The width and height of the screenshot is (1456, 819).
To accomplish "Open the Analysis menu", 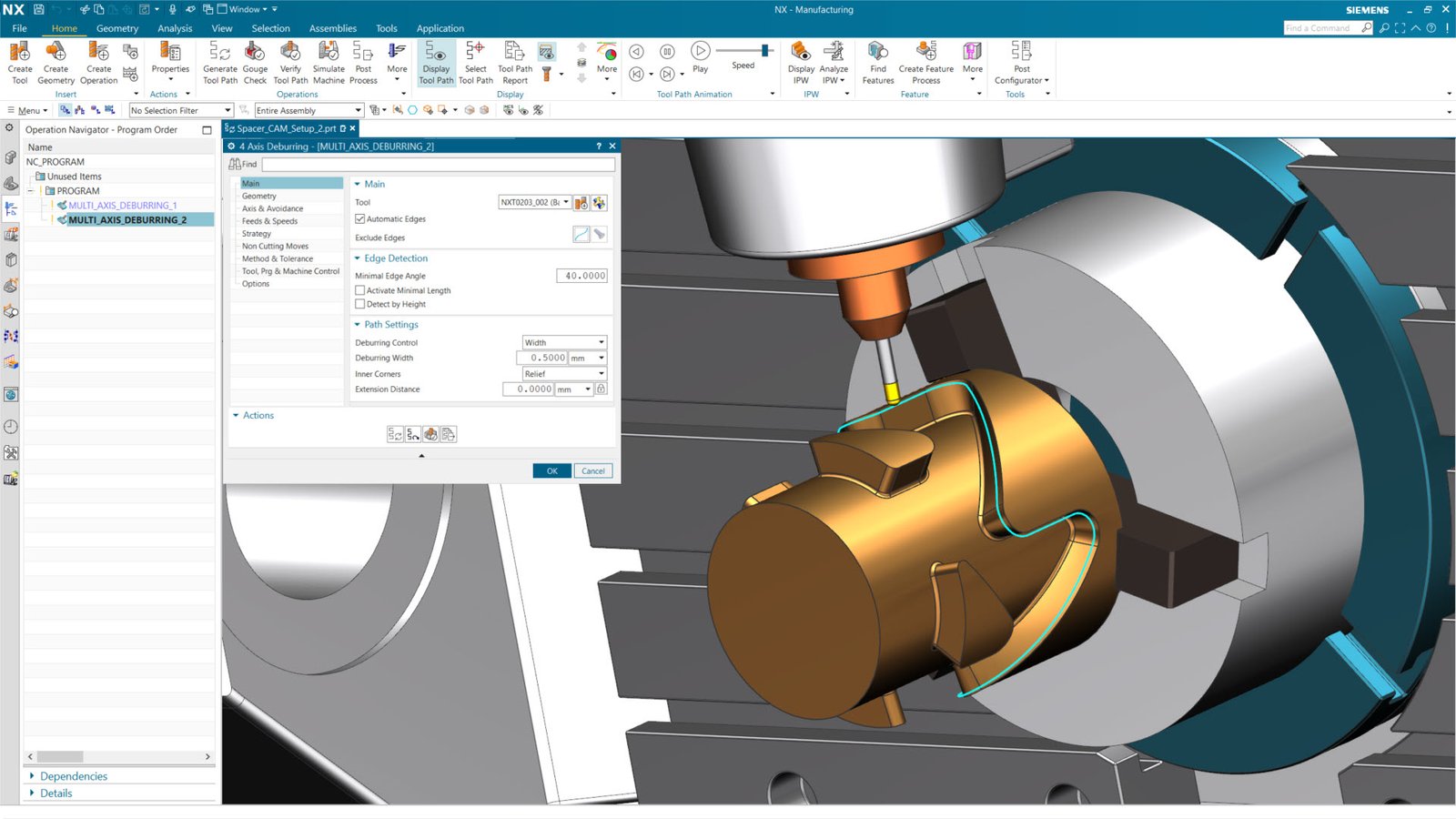I will (174, 28).
